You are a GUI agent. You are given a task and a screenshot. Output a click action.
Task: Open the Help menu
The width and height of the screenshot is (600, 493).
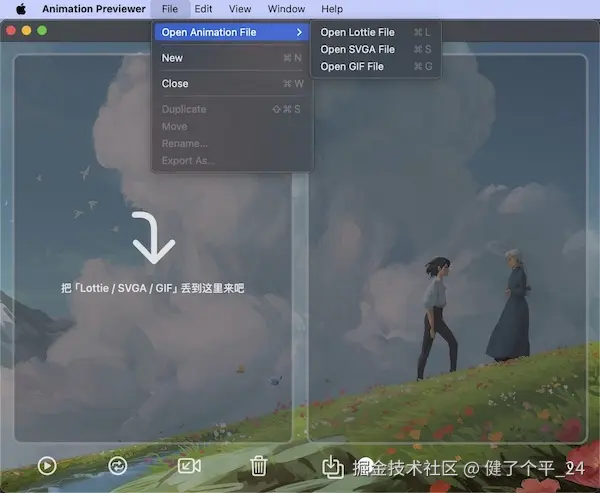click(332, 9)
